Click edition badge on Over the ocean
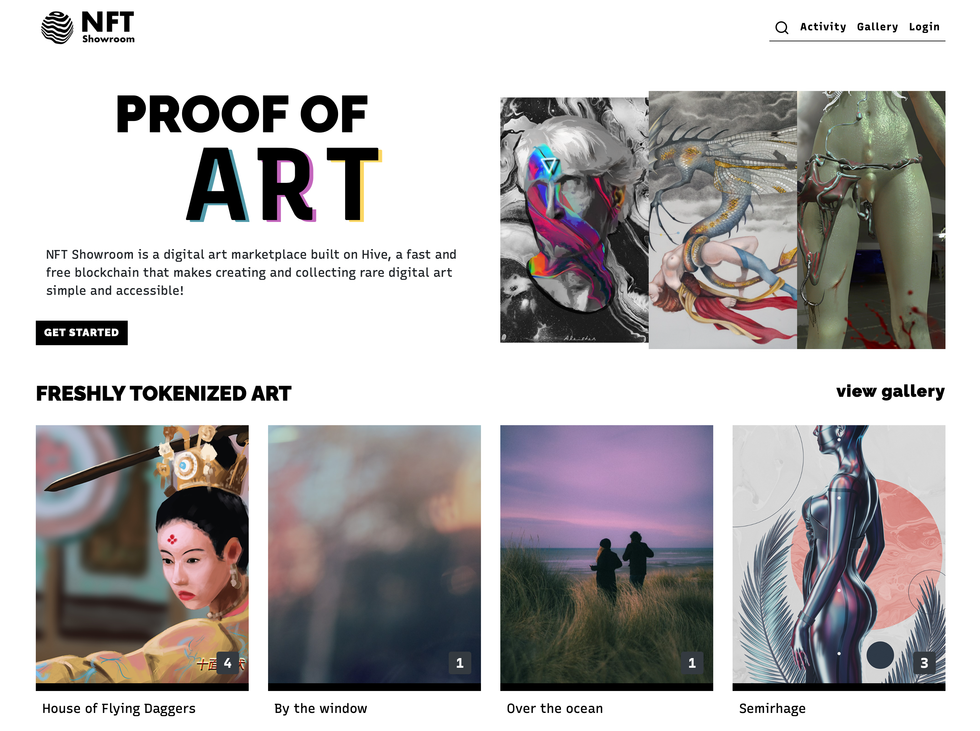The height and width of the screenshot is (731, 980). [692, 663]
